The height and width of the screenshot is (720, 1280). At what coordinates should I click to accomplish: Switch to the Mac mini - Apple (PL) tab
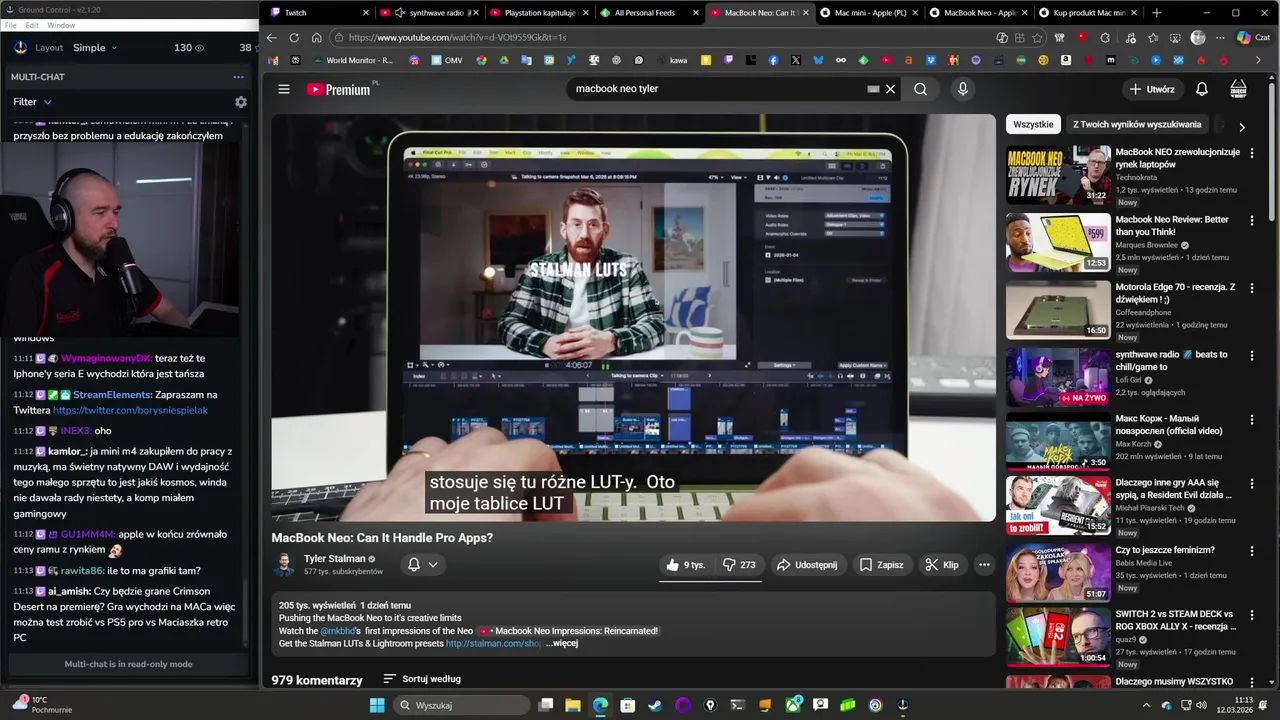point(868,13)
